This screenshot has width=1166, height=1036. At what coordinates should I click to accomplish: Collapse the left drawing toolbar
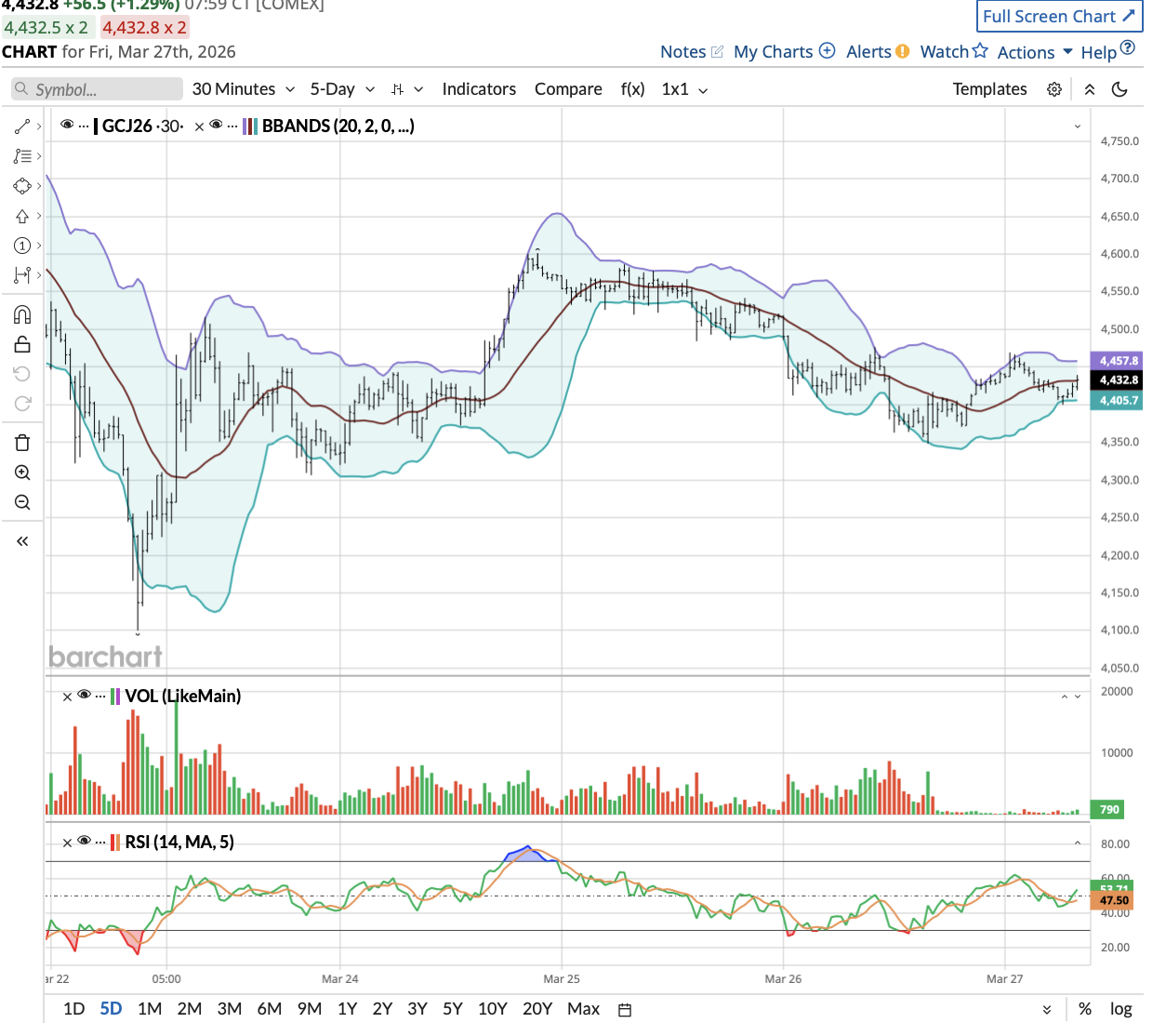22,541
